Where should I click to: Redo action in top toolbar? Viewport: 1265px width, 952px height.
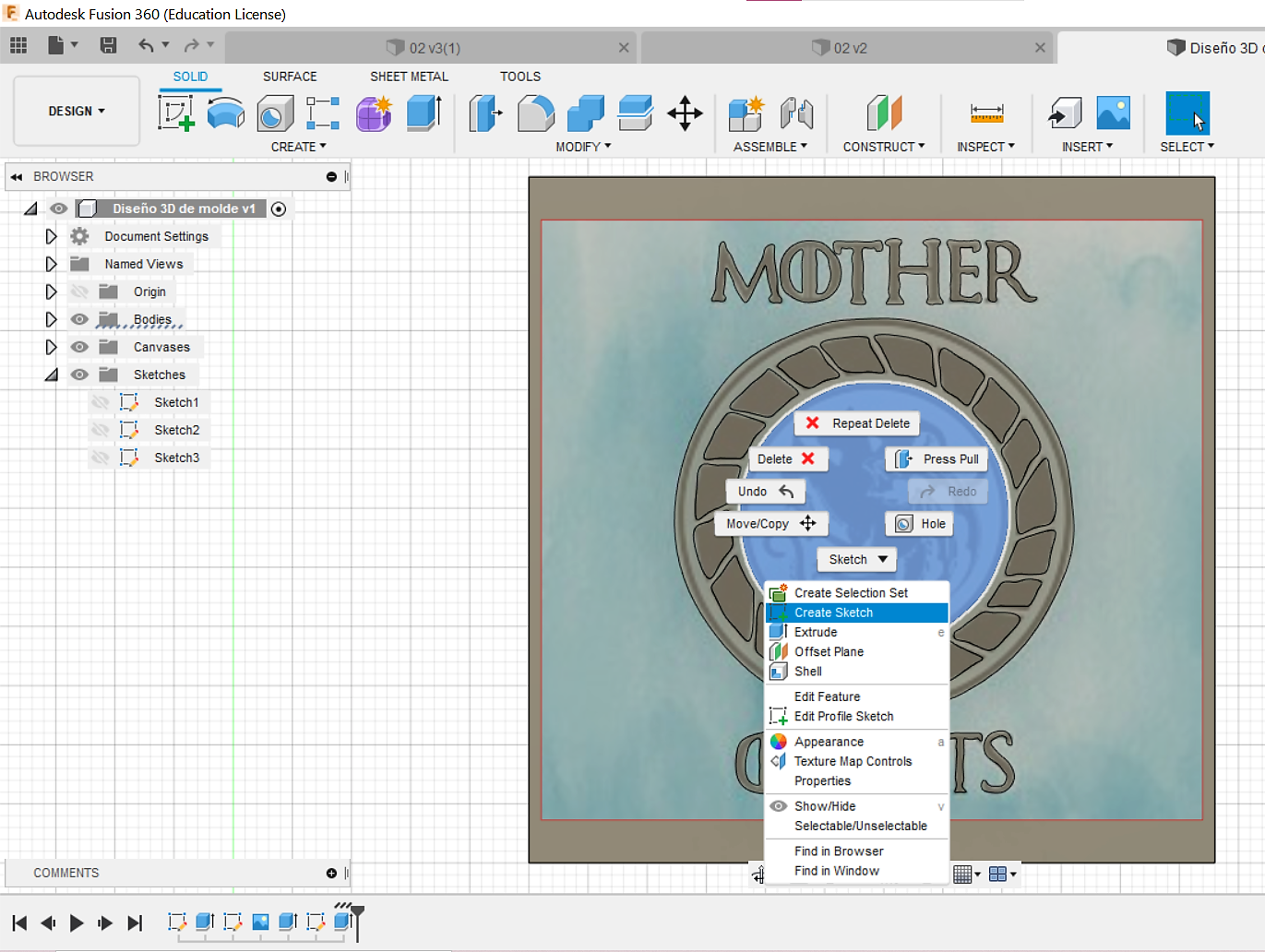pos(191,45)
